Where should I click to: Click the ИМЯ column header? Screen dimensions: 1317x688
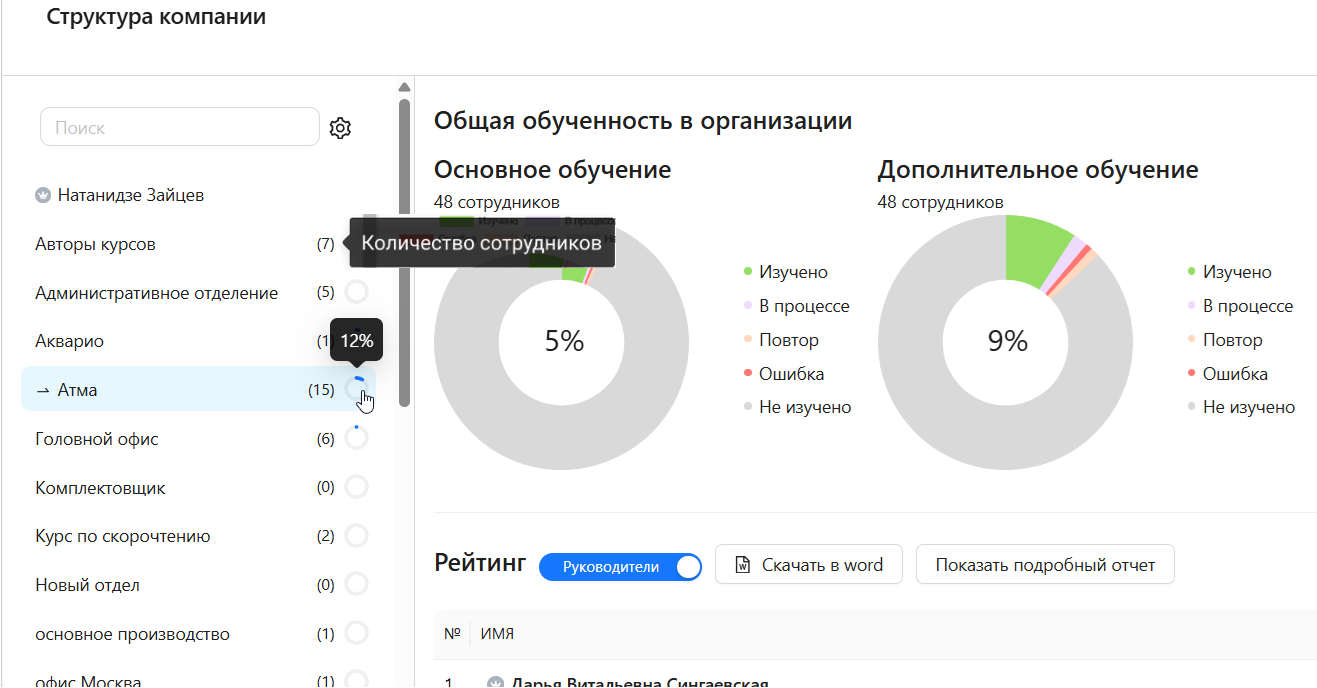[x=496, y=633]
